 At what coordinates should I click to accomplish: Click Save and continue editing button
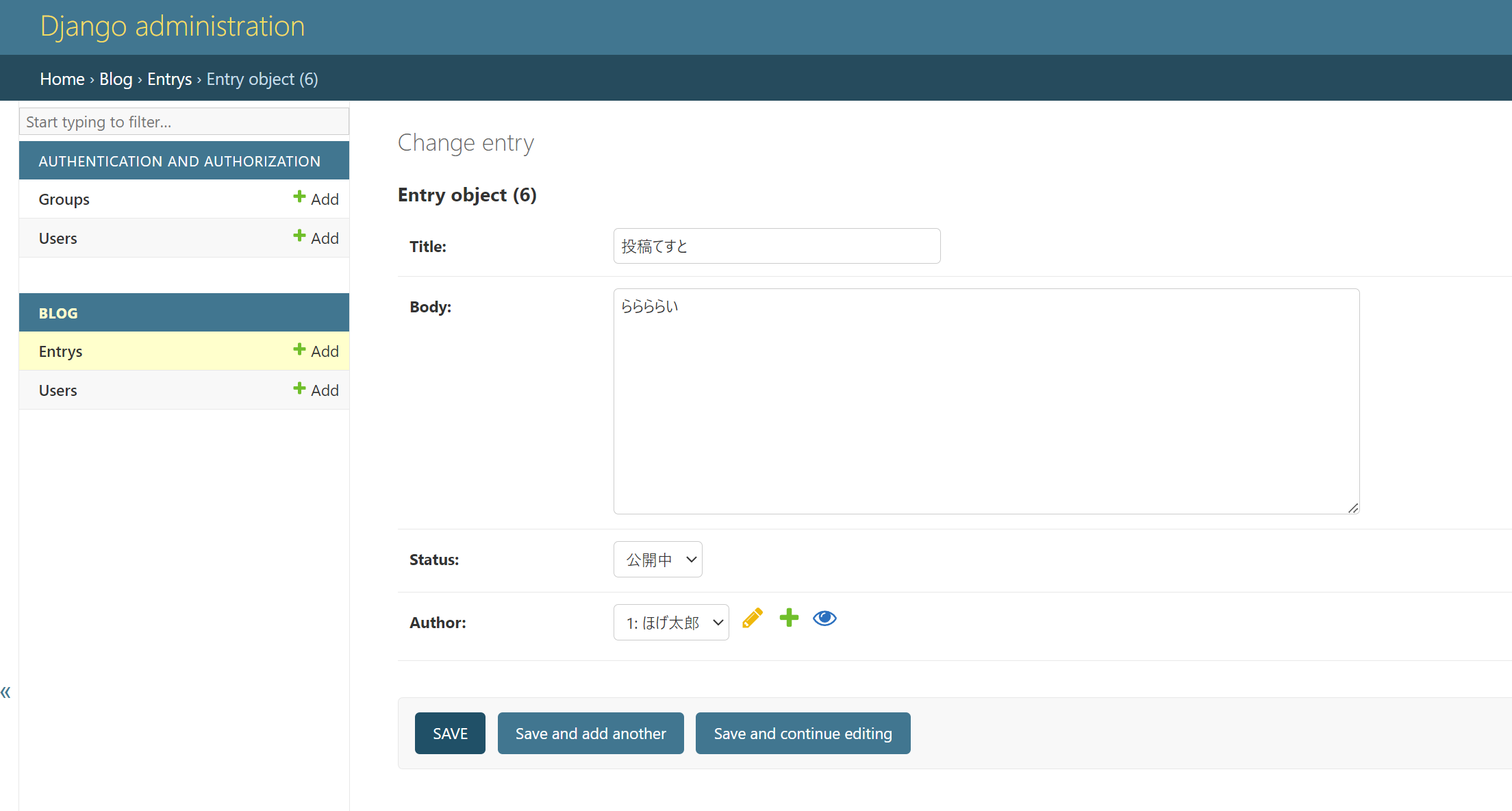click(803, 733)
